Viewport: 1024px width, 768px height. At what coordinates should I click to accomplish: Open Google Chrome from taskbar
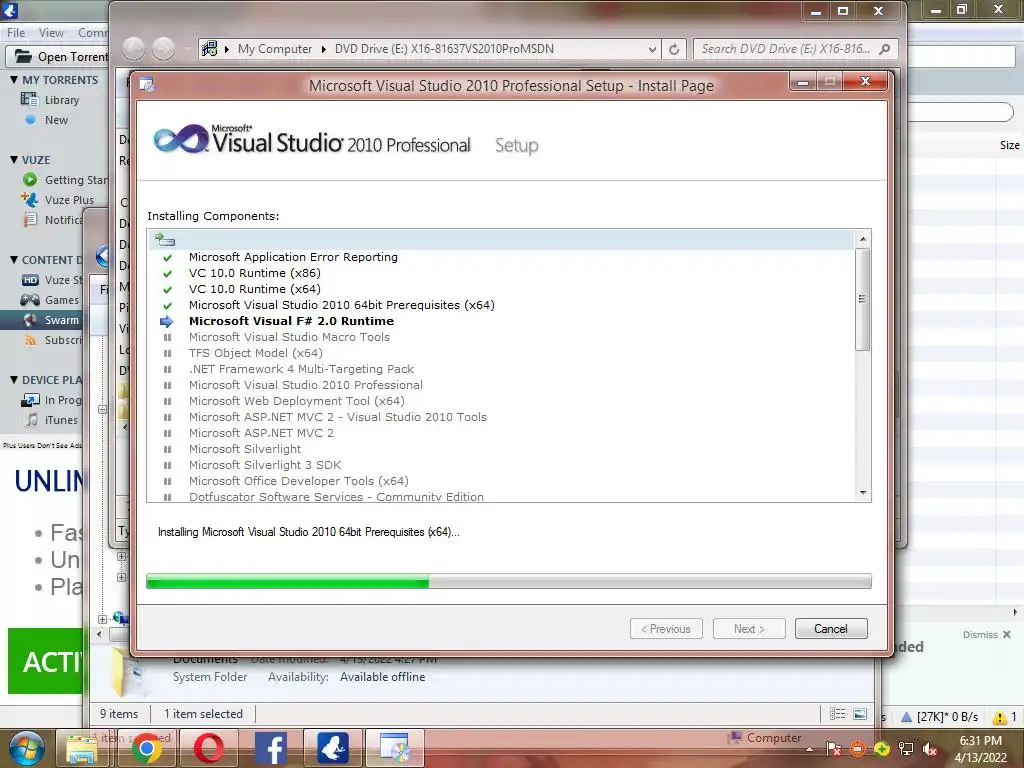147,748
